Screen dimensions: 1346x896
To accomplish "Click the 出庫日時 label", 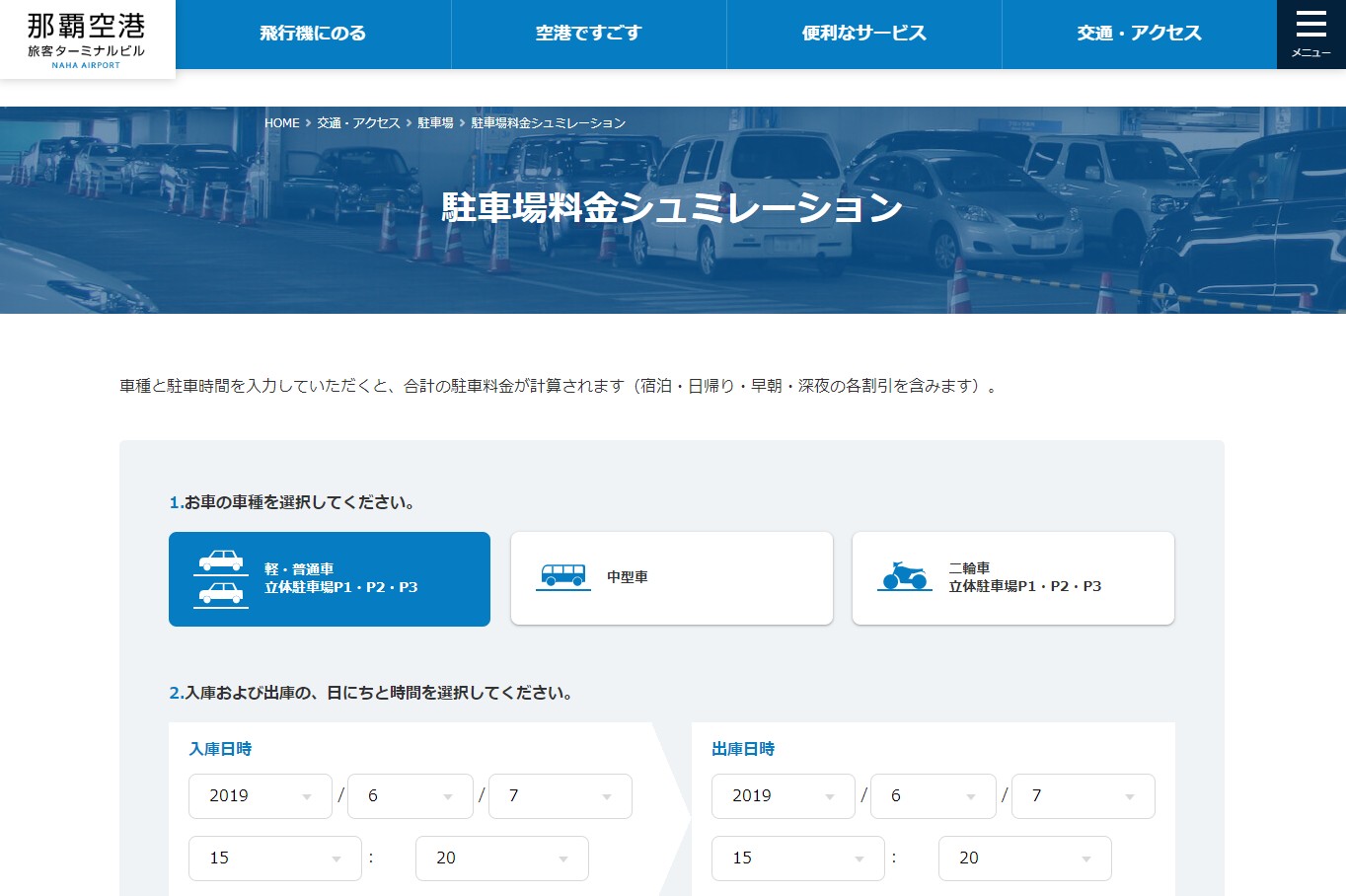I will pyautogui.click(x=743, y=749).
